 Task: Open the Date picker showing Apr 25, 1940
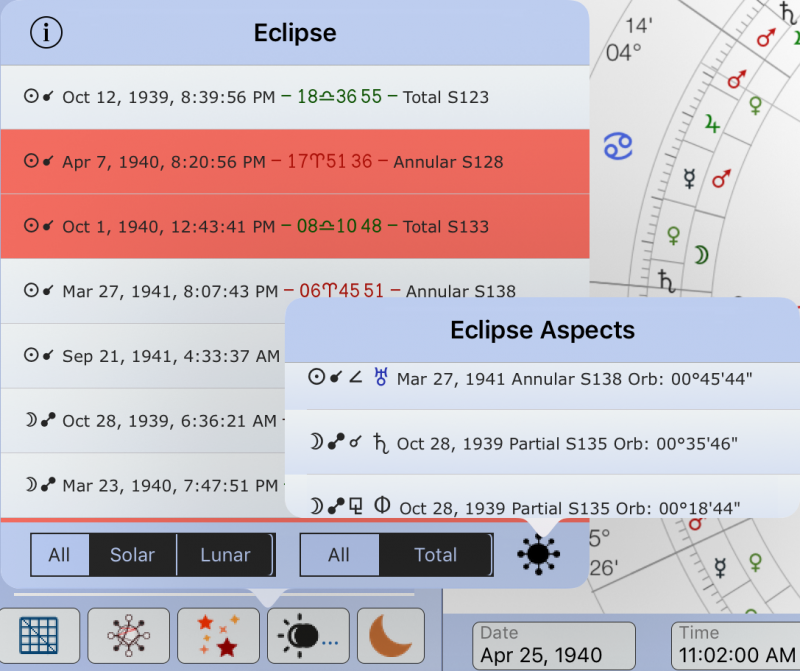coord(553,645)
